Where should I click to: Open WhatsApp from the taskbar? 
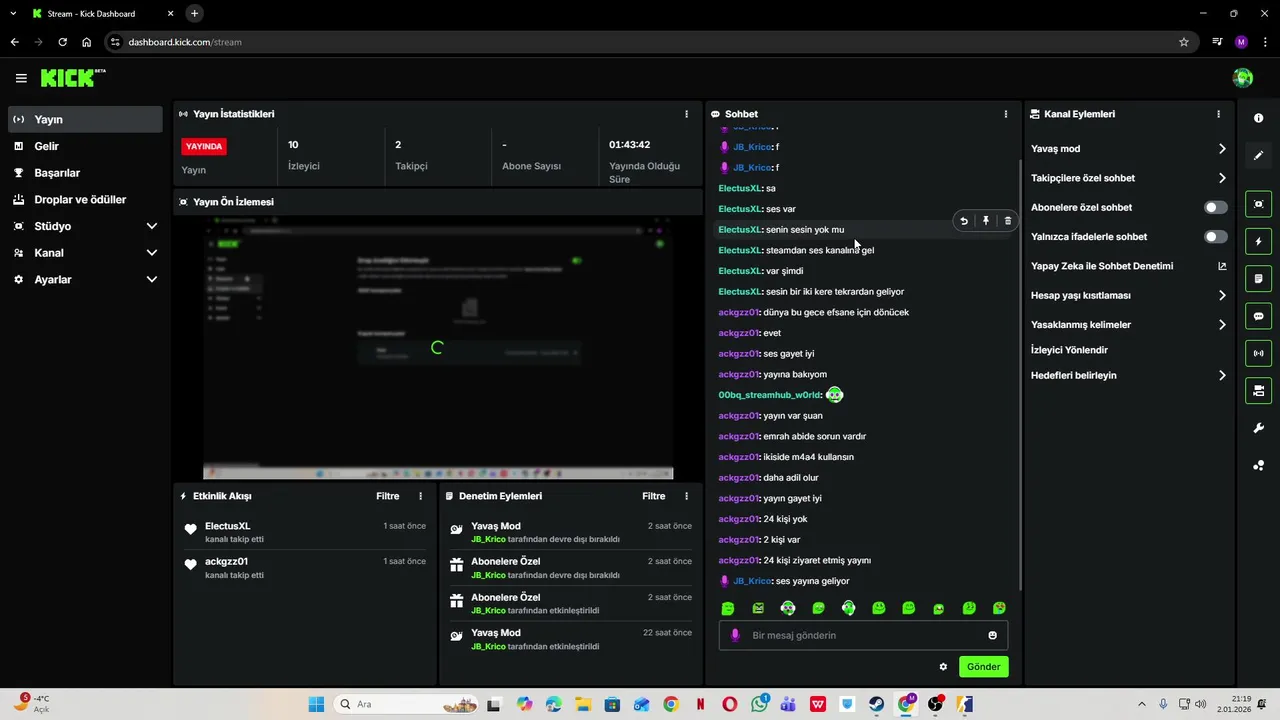click(759, 704)
